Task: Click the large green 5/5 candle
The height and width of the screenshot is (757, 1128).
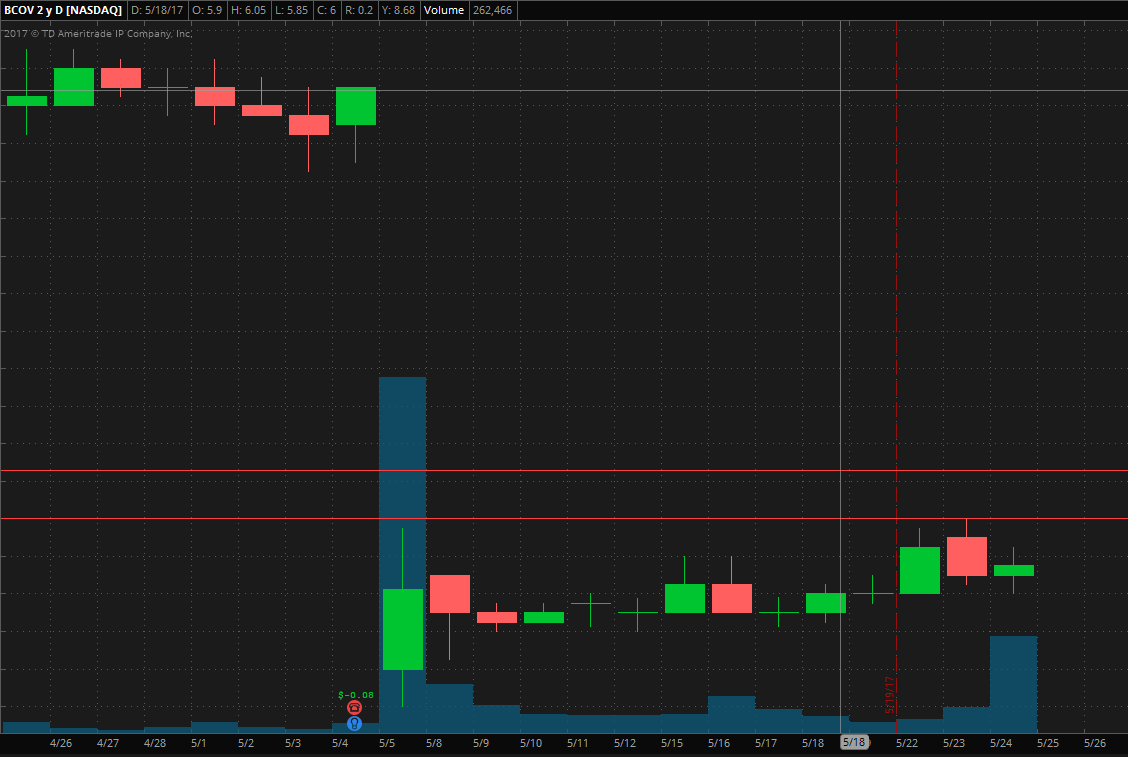Action: pos(403,629)
